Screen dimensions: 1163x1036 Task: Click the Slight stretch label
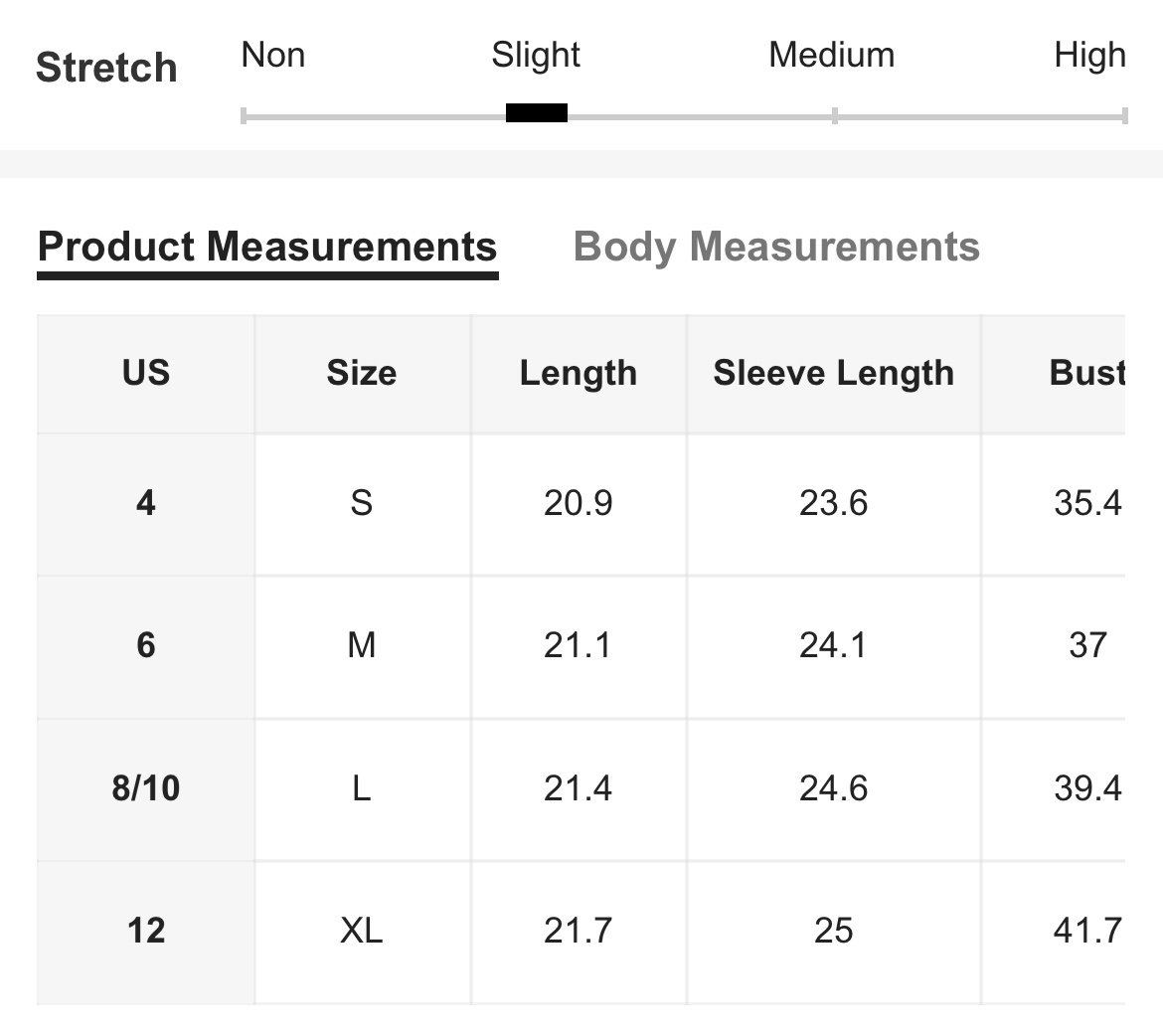[536, 56]
